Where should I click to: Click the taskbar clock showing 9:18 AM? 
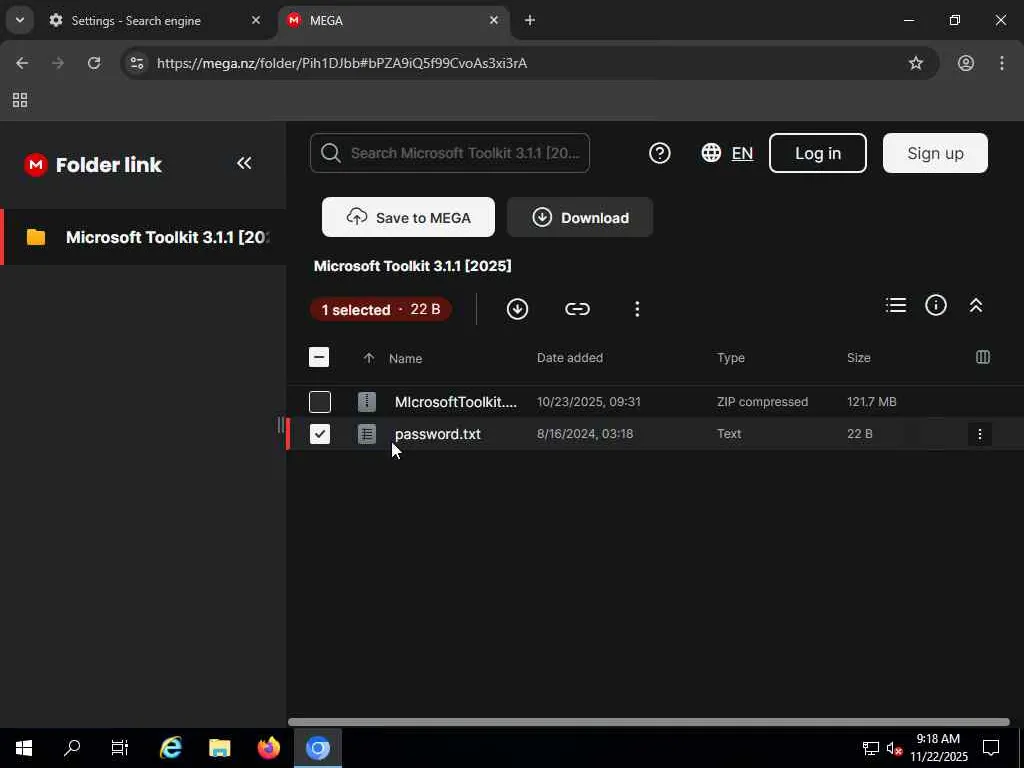(938, 748)
